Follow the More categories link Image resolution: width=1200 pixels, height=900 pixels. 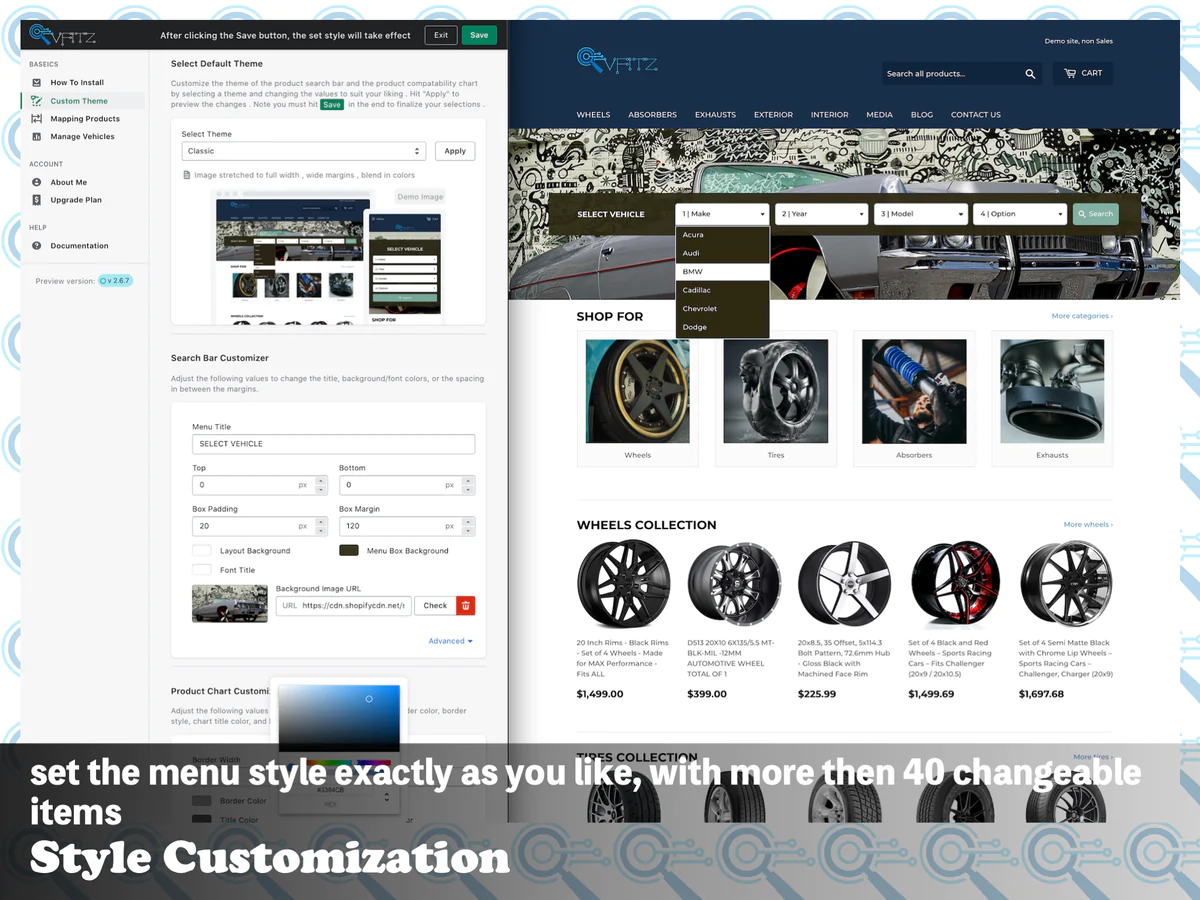click(x=1082, y=316)
